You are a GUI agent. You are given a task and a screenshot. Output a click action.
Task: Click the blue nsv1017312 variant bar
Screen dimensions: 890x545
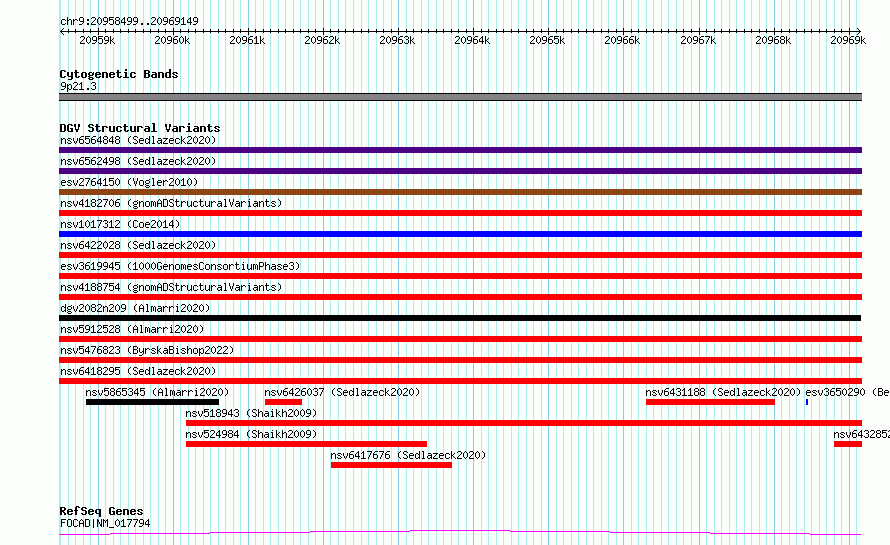460,234
